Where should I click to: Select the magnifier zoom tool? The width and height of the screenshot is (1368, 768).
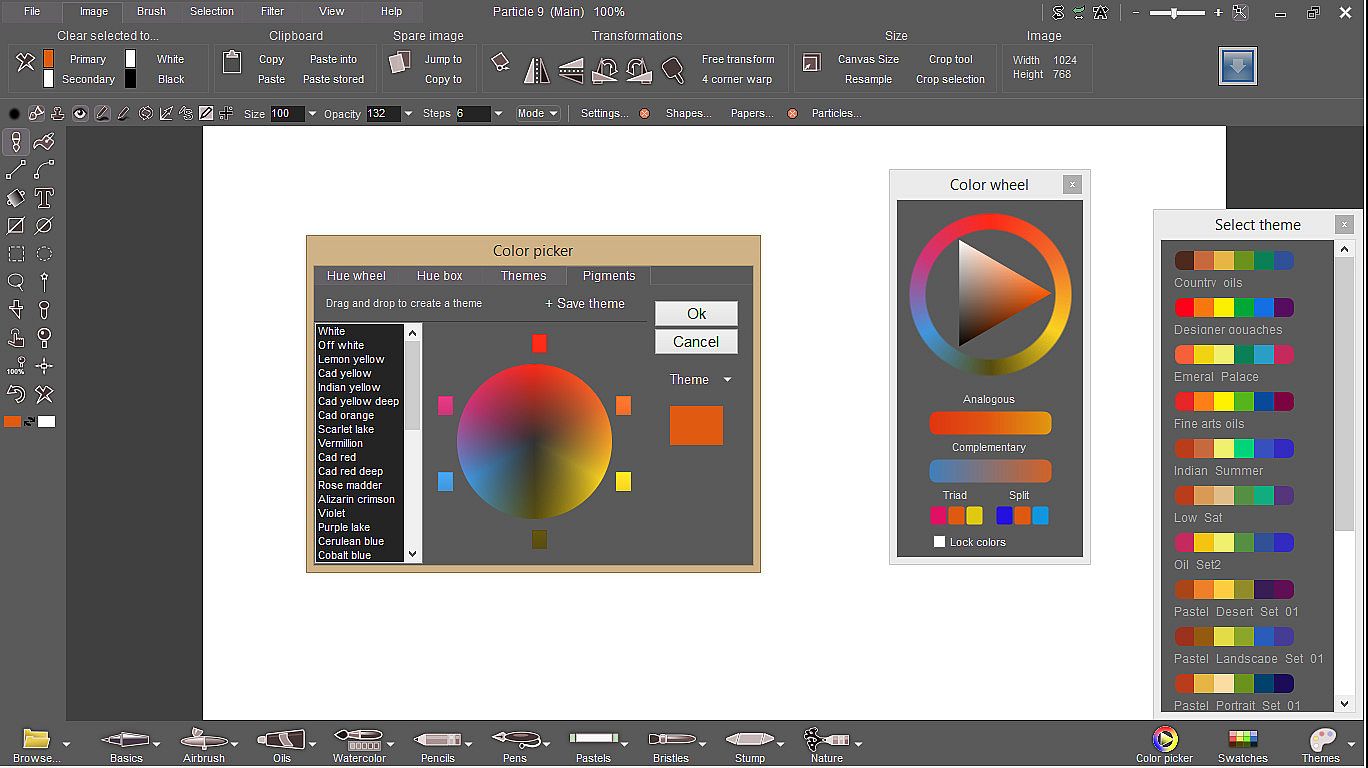(16, 282)
